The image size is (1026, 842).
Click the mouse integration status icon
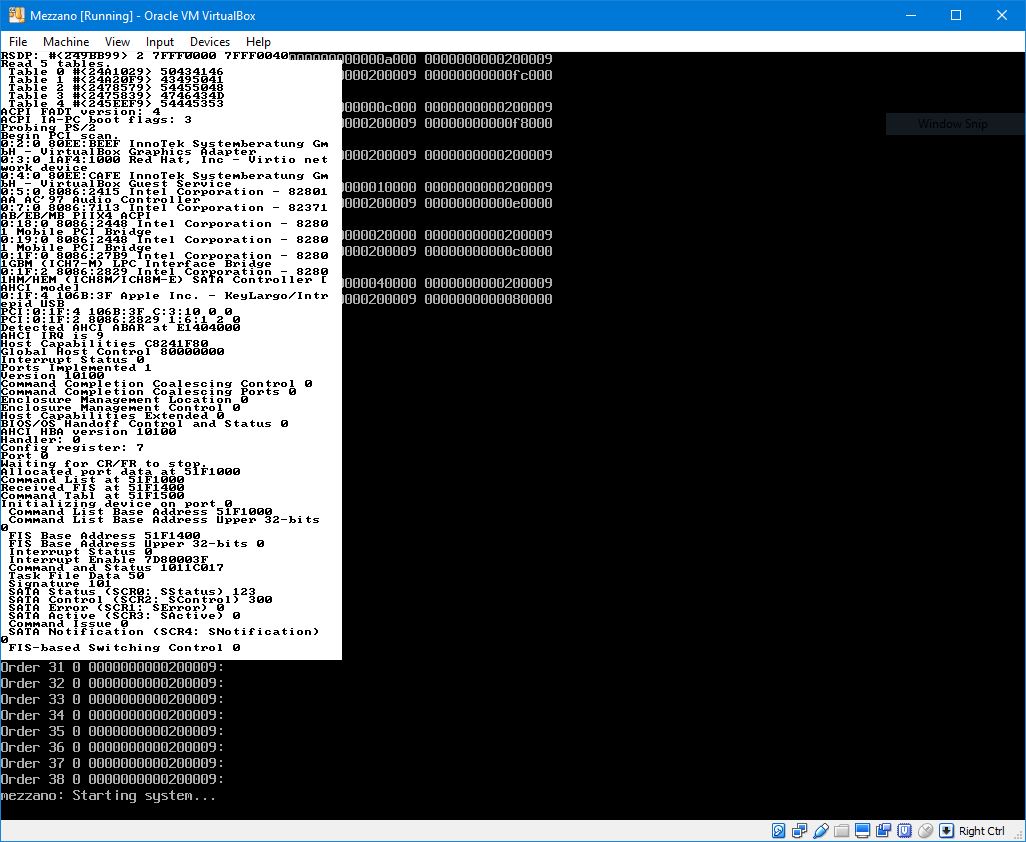925,831
